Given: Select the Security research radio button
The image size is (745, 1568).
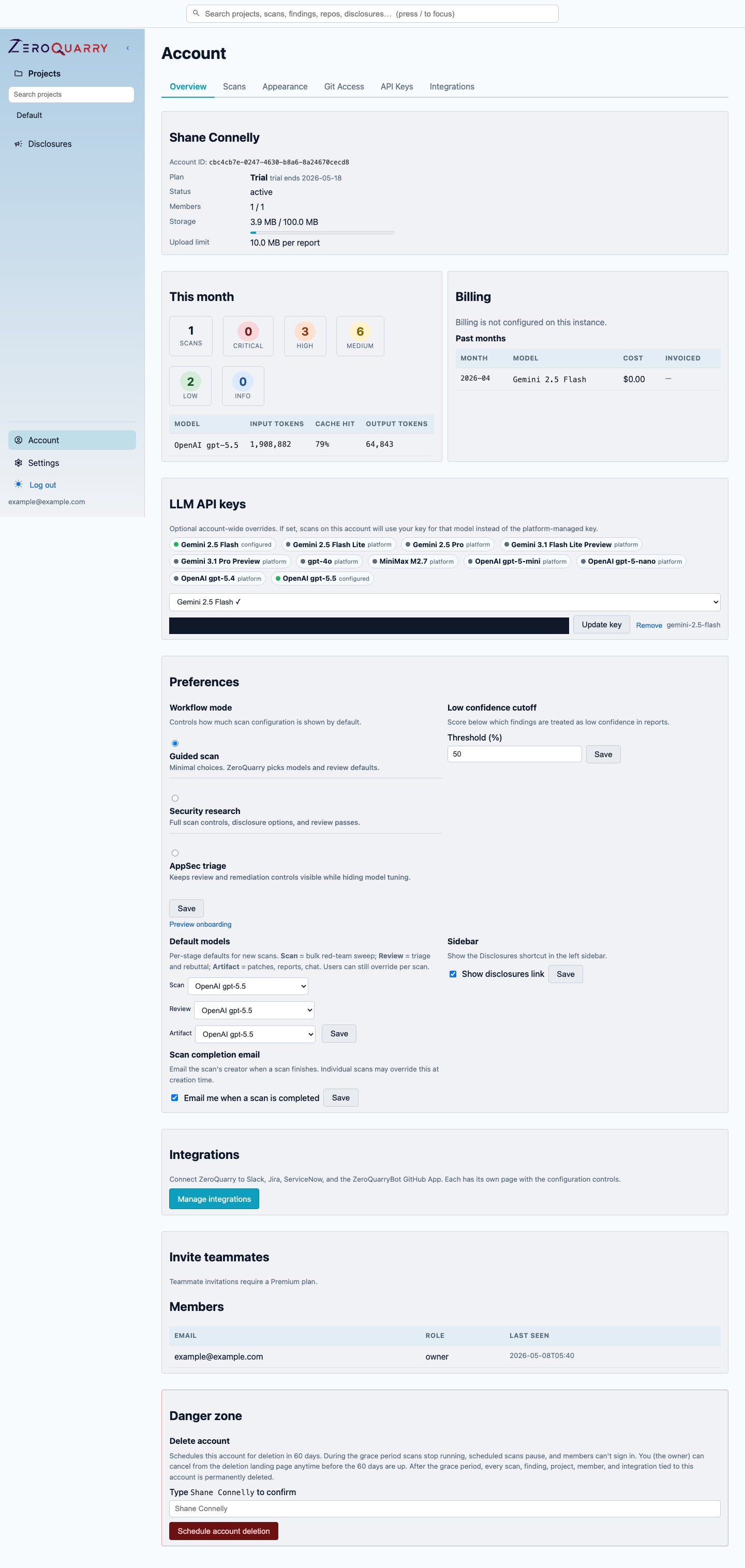Looking at the screenshot, I should 175,798.
